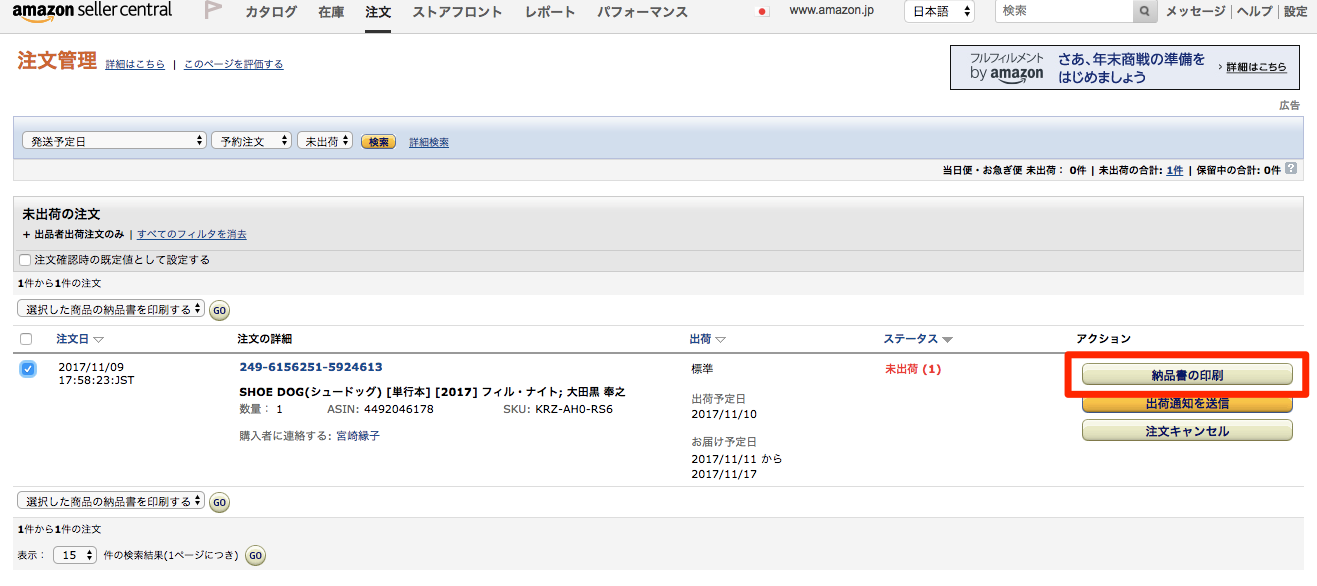
Task: Sort by ステータス arrow icon
Action: [x=947, y=340]
